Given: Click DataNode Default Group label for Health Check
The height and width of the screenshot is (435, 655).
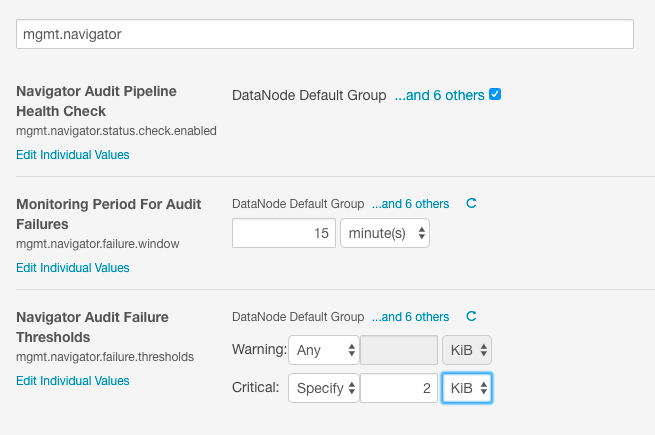Looking at the screenshot, I should click(309, 96).
